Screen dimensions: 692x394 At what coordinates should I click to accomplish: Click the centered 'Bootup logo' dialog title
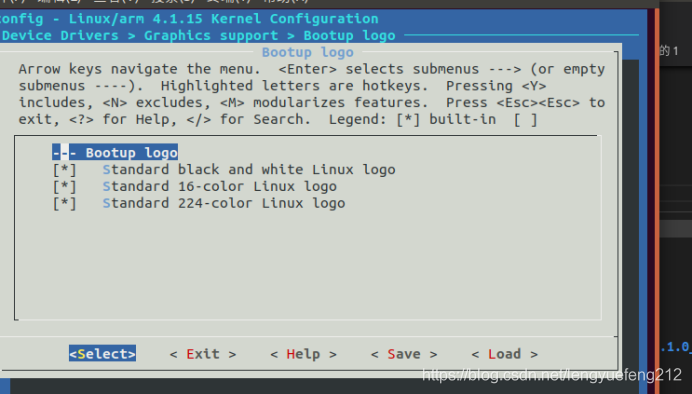pos(308,52)
